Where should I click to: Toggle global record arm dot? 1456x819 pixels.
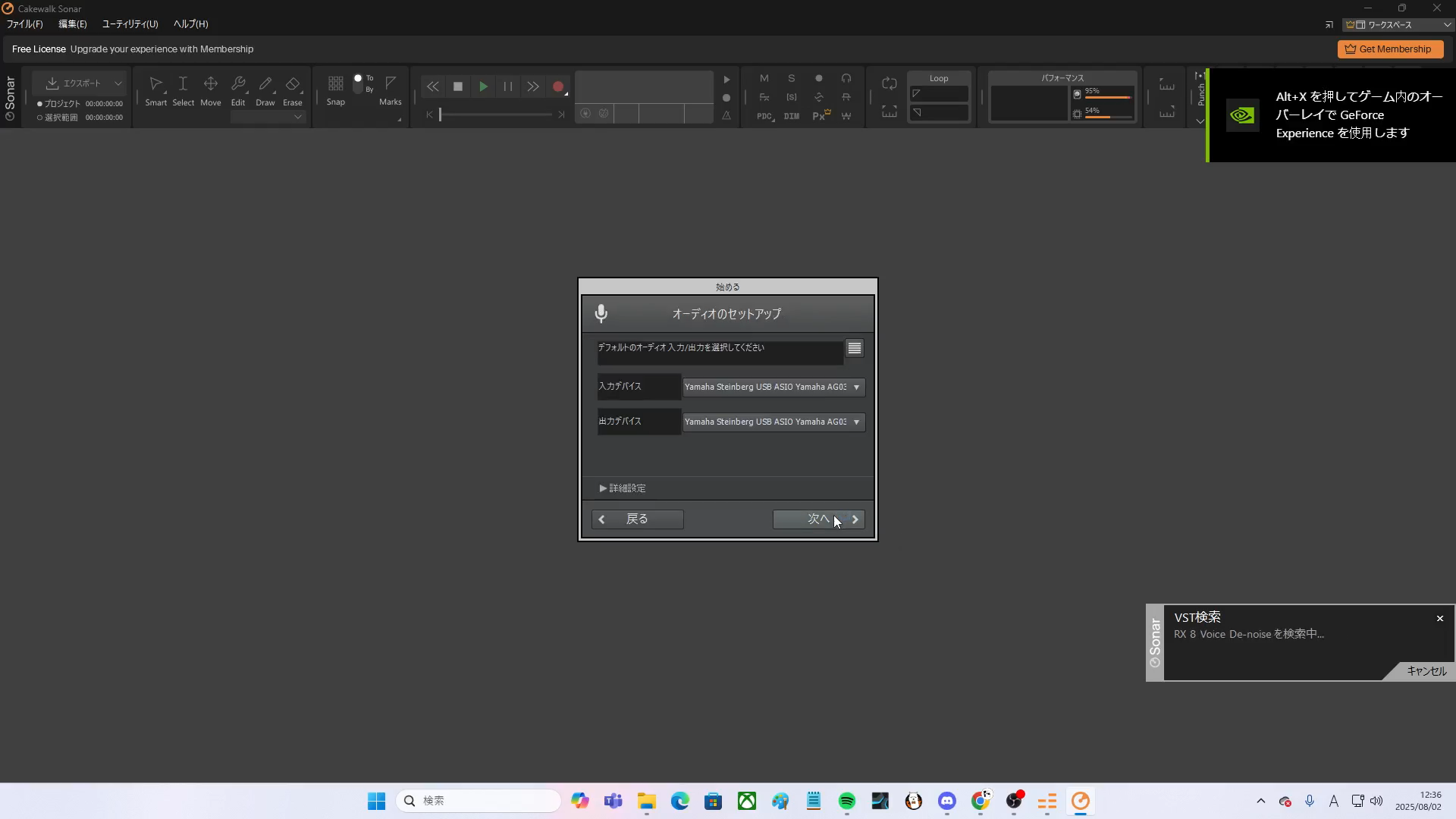pyautogui.click(x=819, y=78)
